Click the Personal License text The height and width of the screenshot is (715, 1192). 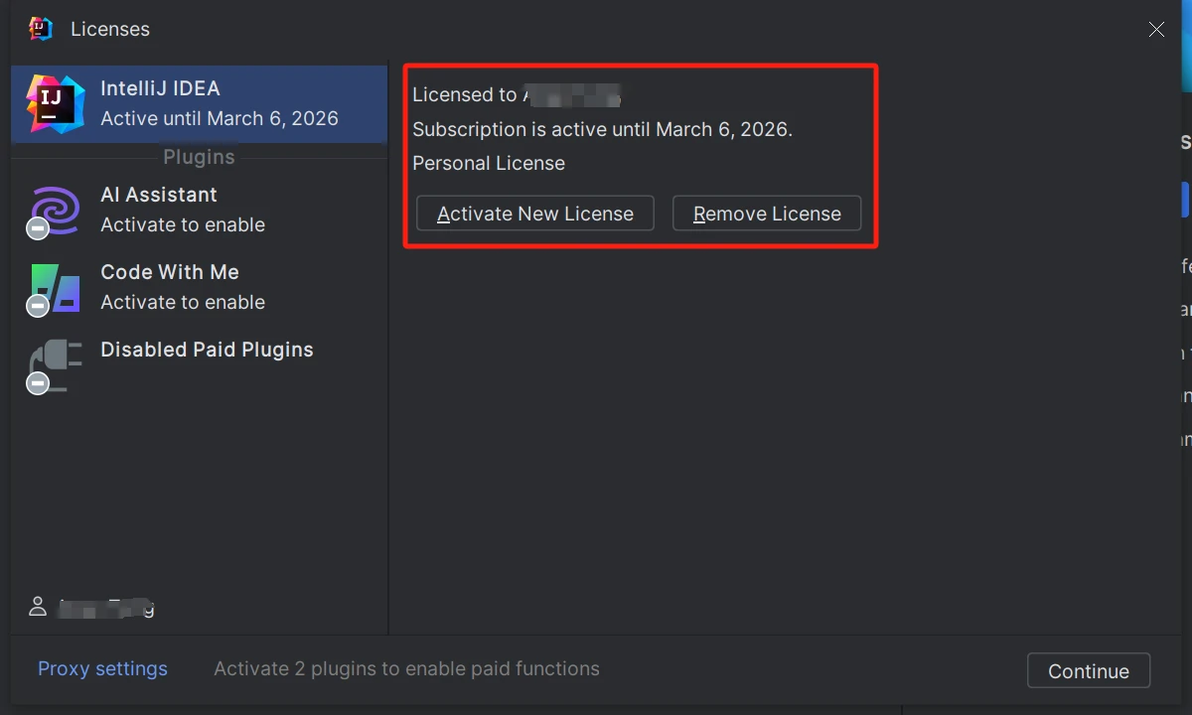(489, 163)
